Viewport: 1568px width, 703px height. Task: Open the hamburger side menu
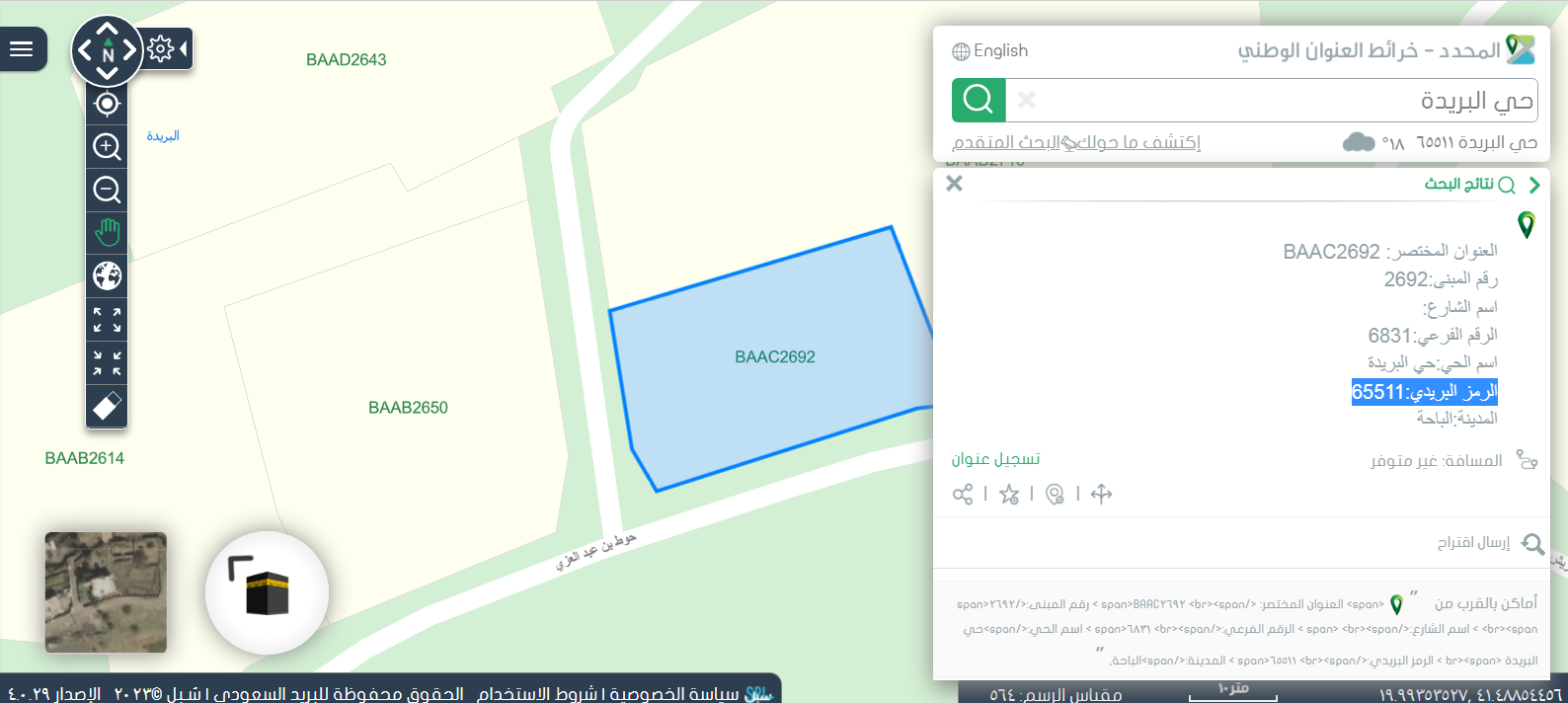click(22, 48)
